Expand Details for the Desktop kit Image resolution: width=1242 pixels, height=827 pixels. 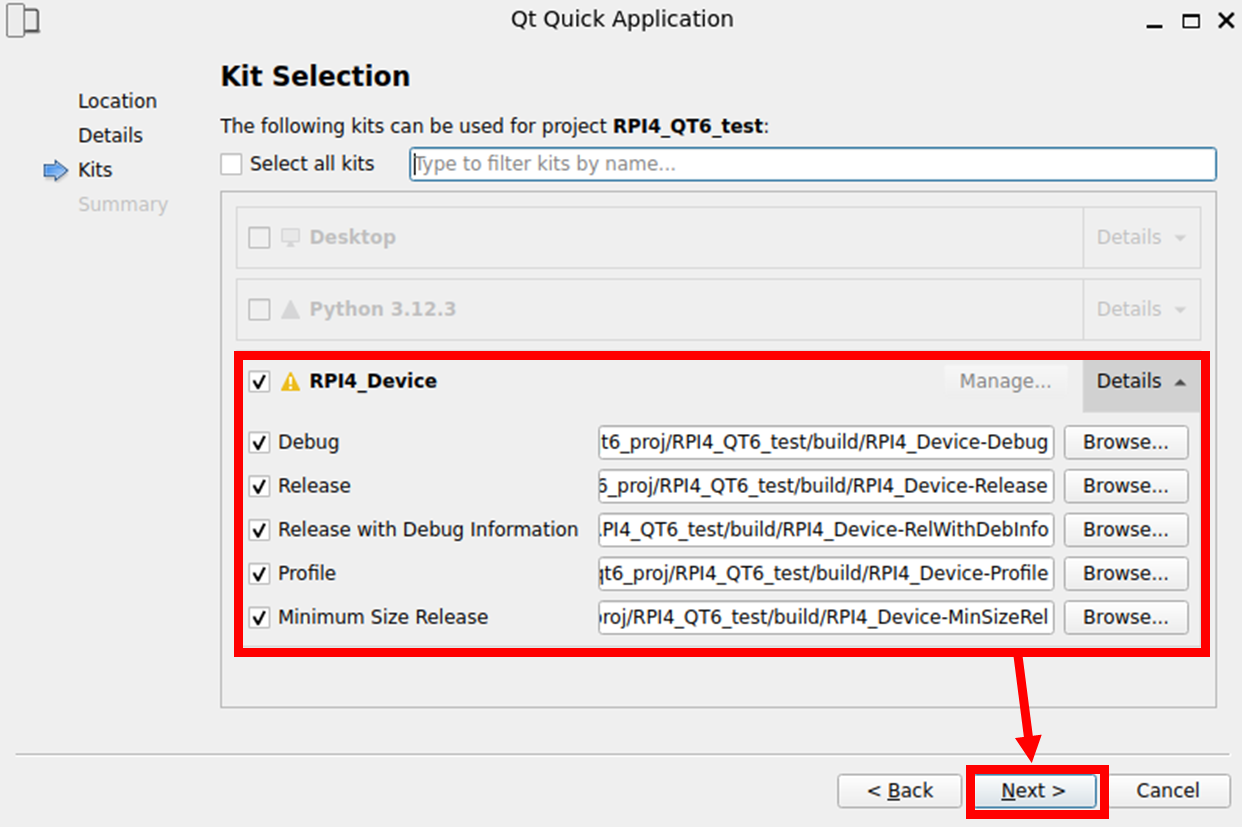pos(1141,238)
